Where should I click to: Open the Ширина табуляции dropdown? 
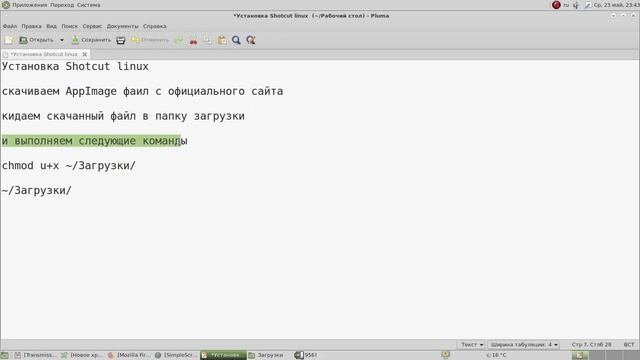[x=524, y=345]
